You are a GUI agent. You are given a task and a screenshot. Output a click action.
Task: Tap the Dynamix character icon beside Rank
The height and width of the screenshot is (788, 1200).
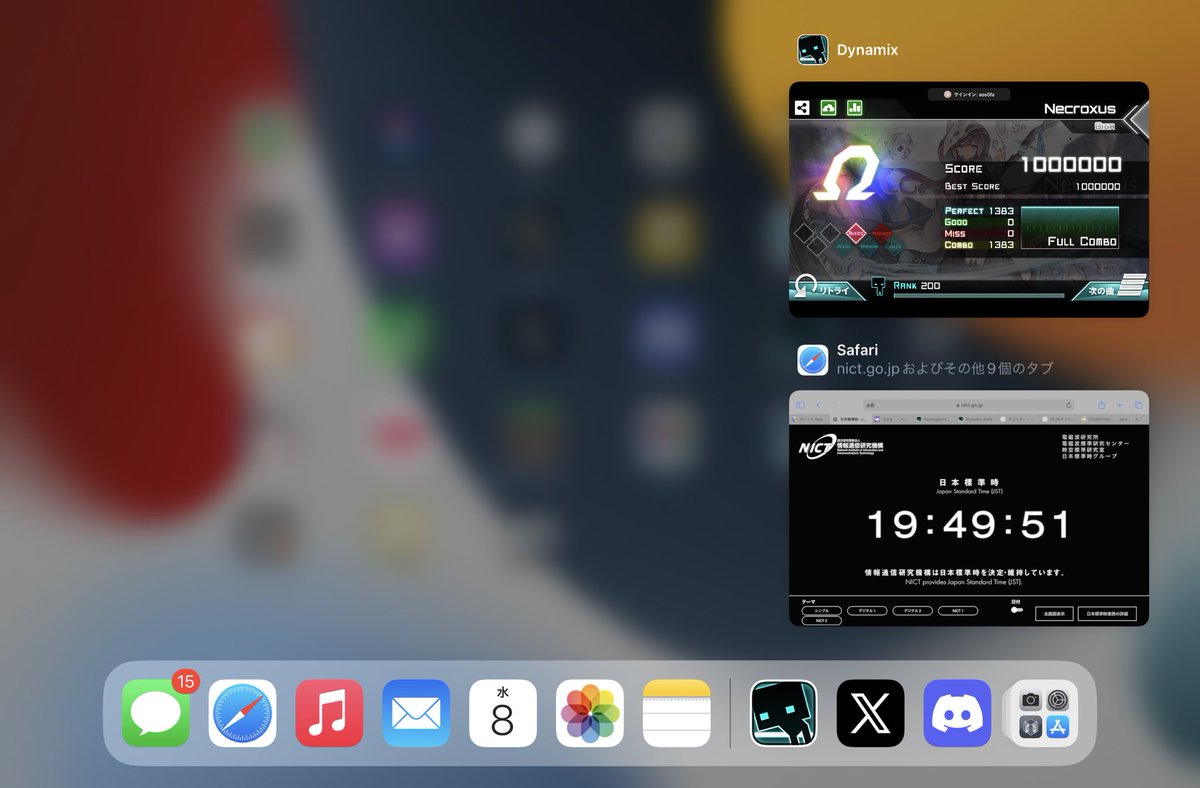click(x=879, y=287)
